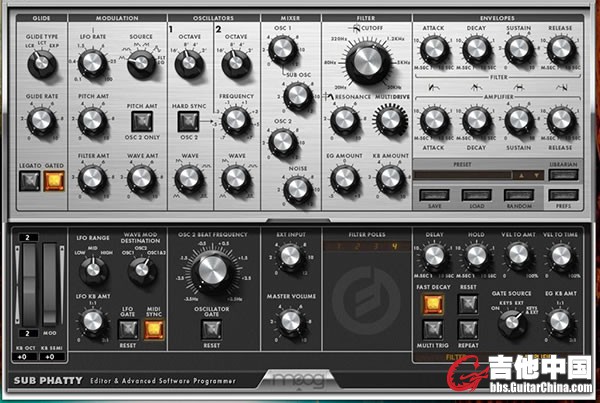The image size is (600, 403).
Task: Click the envelope Hold knob
Action: coord(476,256)
